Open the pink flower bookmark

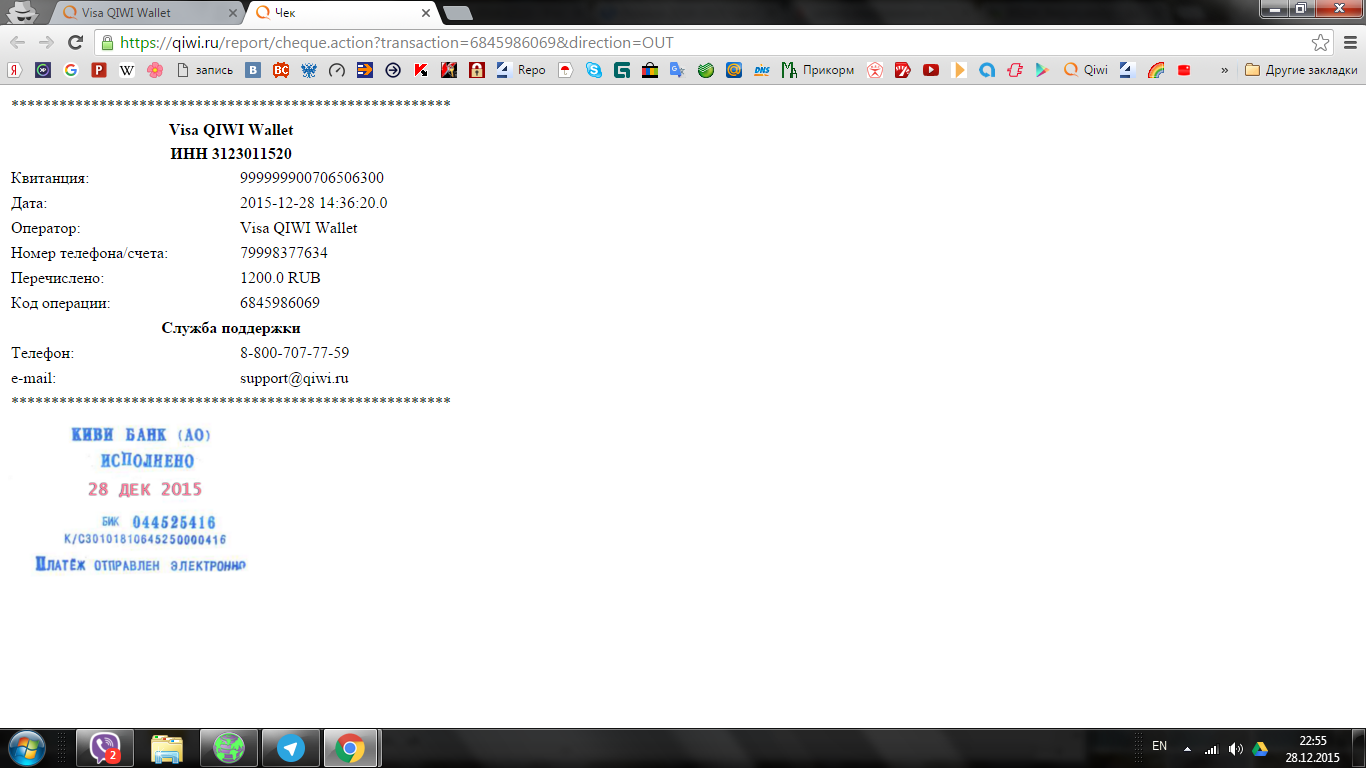(x=154, y=70)
